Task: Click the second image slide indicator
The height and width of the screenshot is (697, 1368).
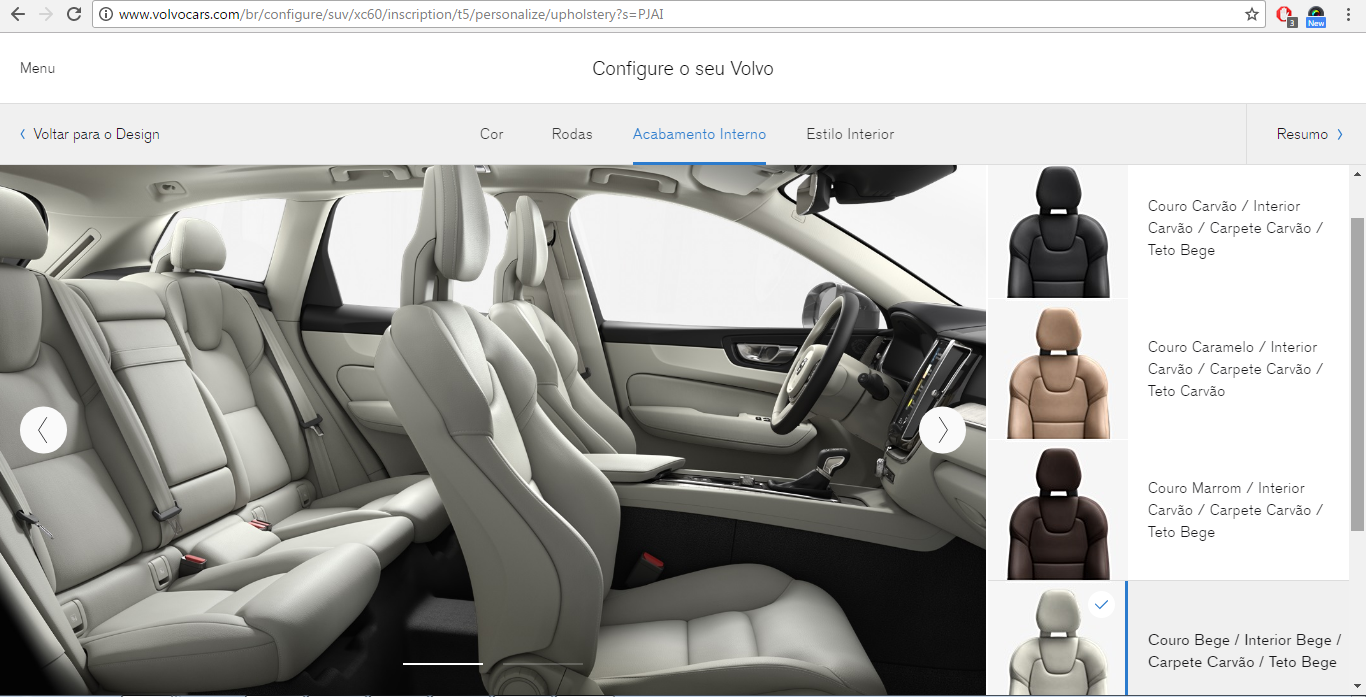Action: pos(542,663)
